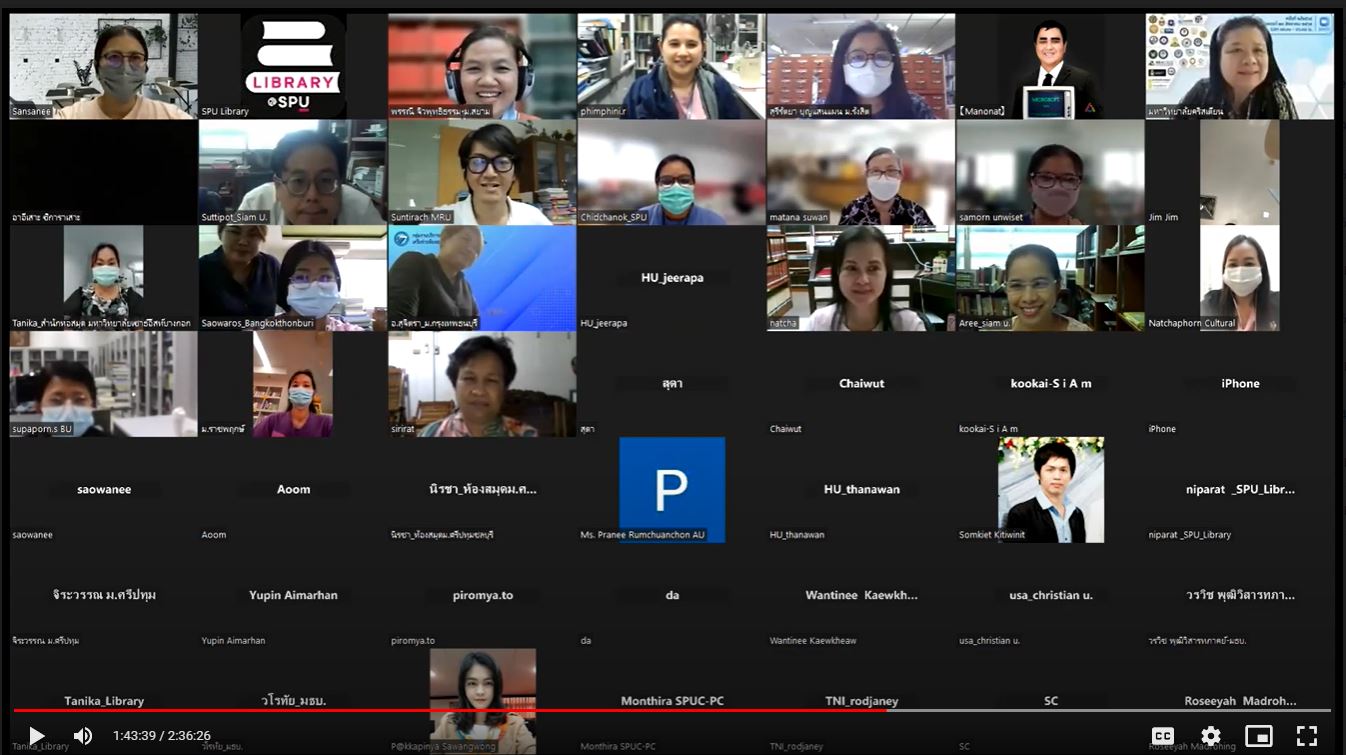Select Suntirach MRU's video tile
Screen dimensions: 1346x755
click(x=482, y=172)
